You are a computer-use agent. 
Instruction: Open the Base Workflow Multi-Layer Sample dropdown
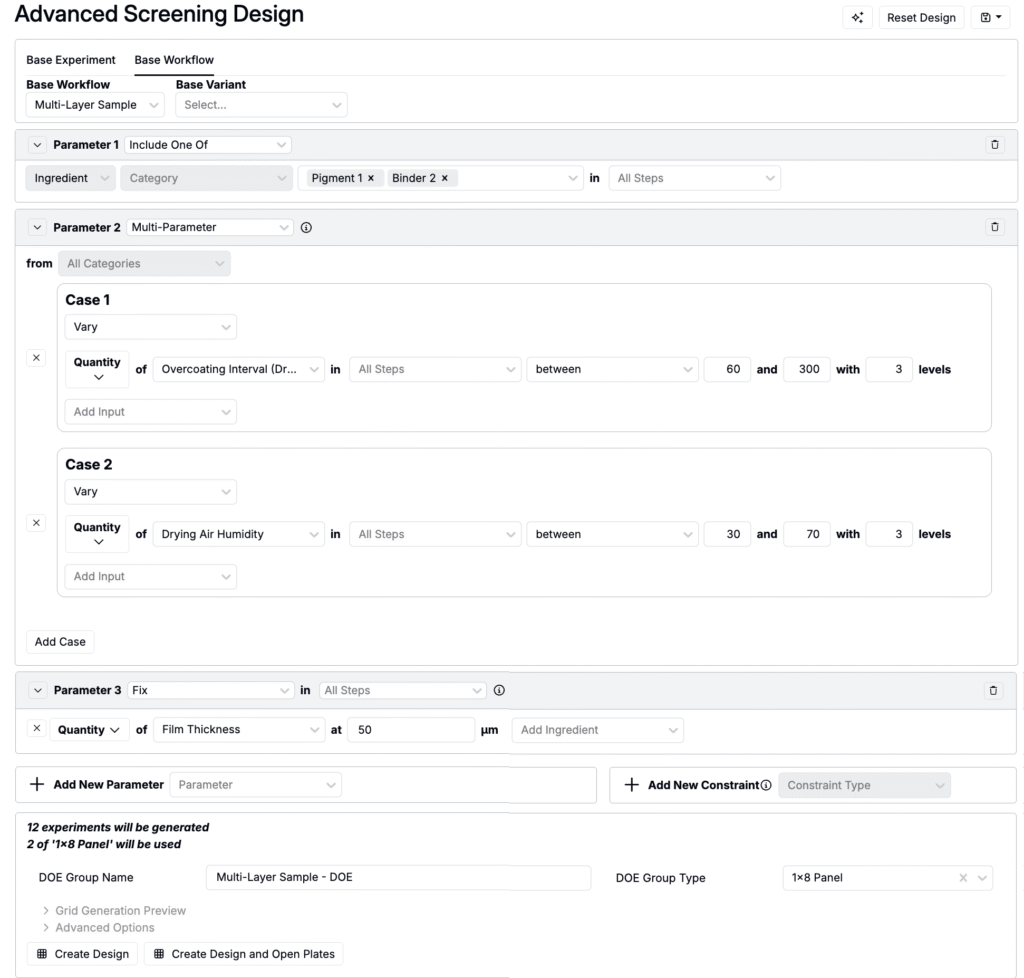tap(96, 105)
